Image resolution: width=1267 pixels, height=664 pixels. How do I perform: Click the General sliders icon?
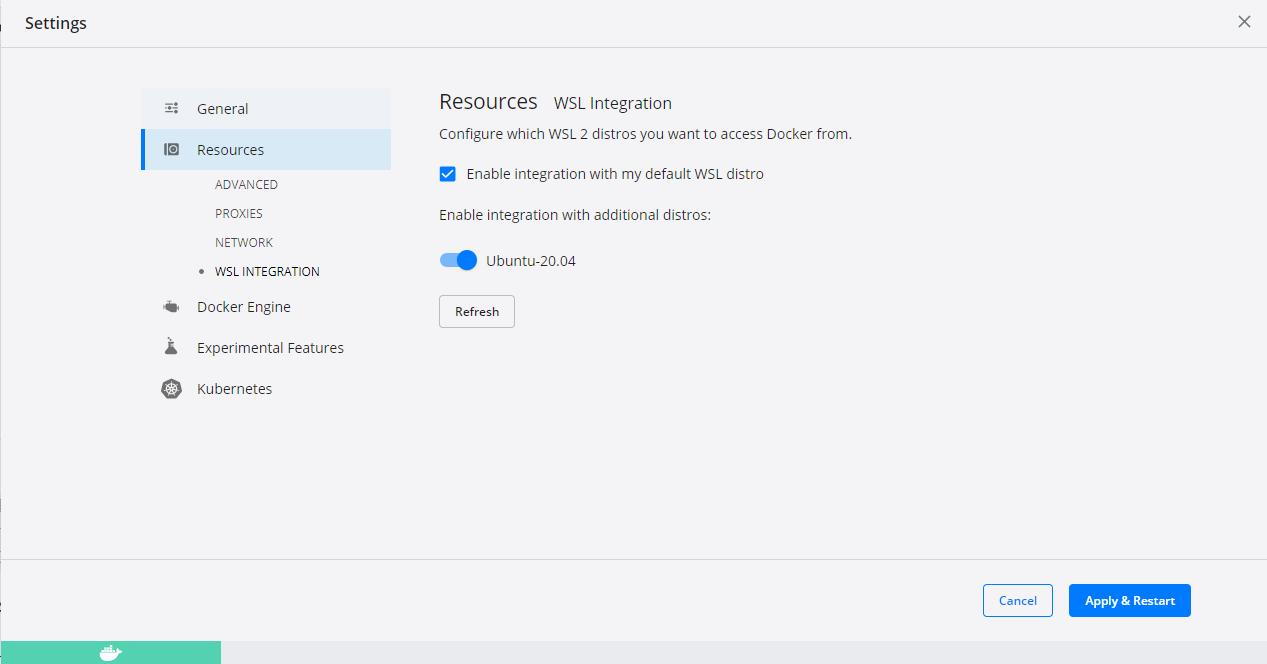point(171,108)
